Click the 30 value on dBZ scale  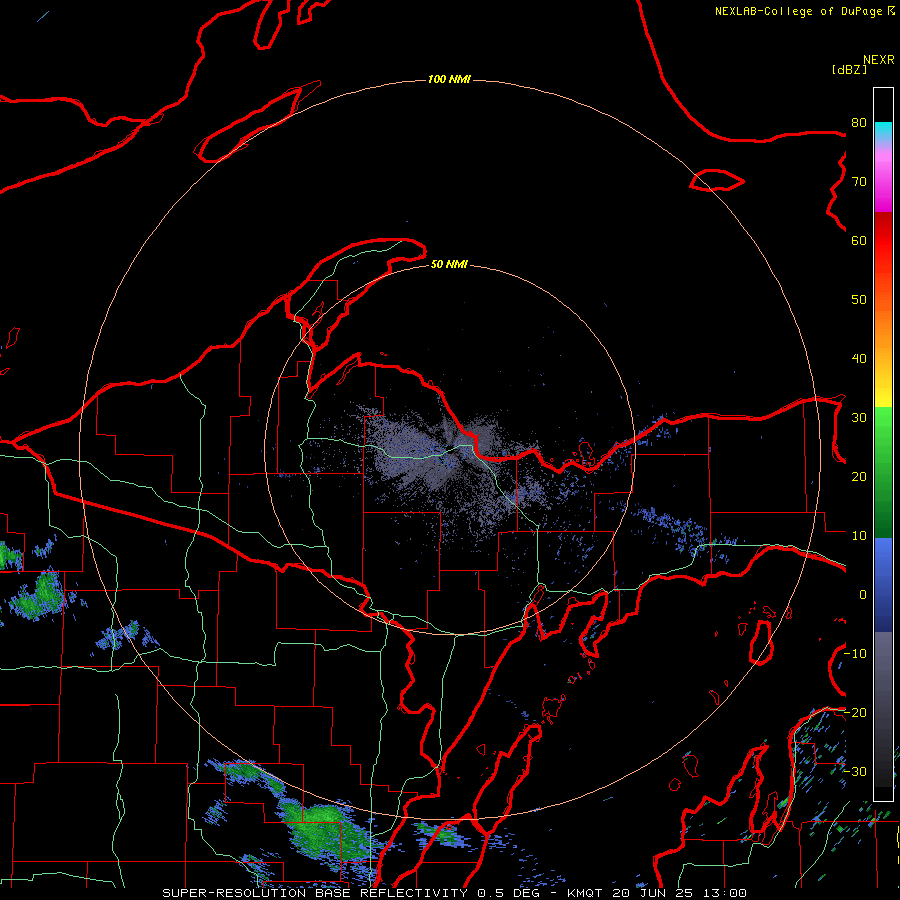pyautogui.click(x=859, y=418)
